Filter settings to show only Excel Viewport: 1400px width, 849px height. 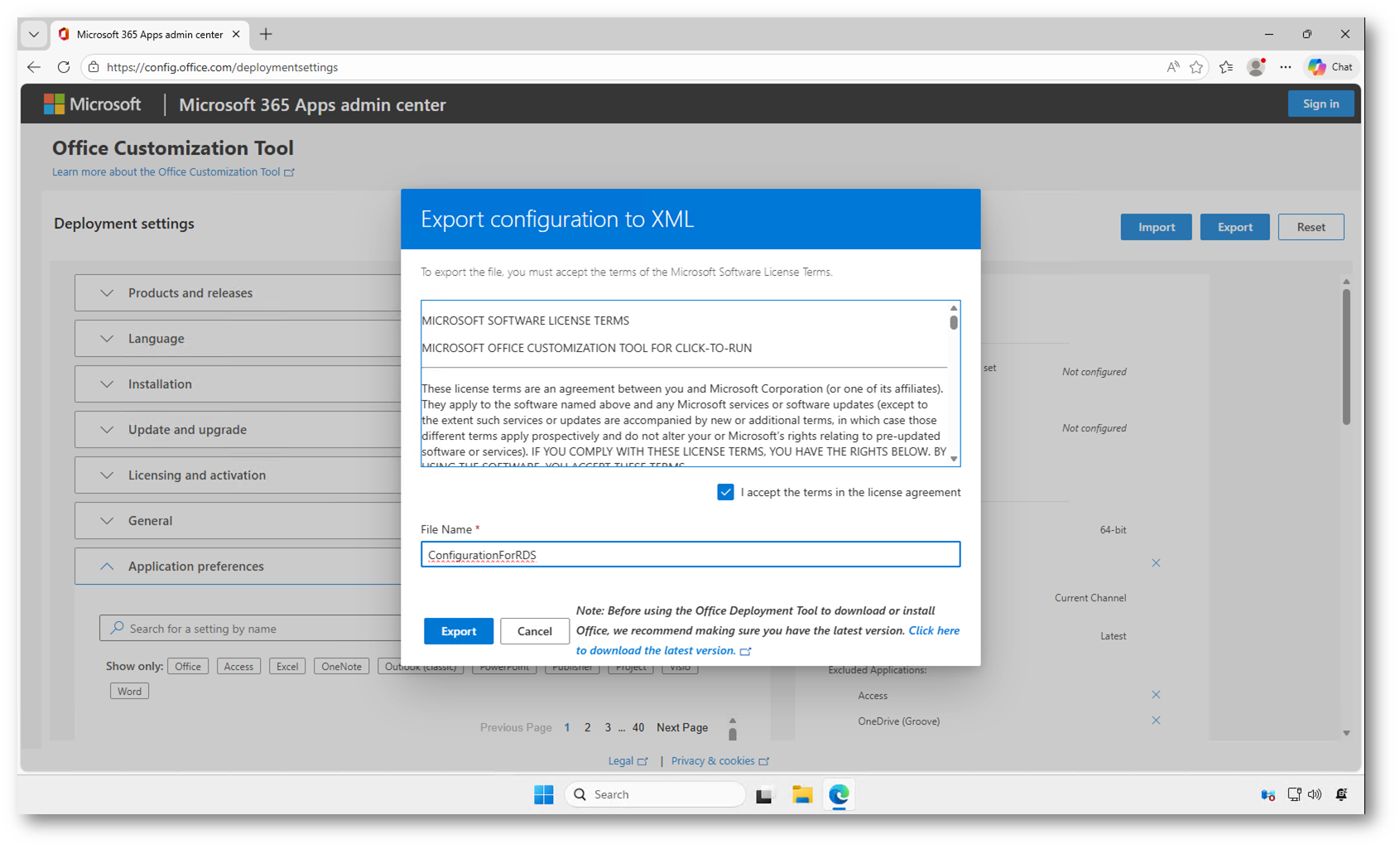click(287, 667)
